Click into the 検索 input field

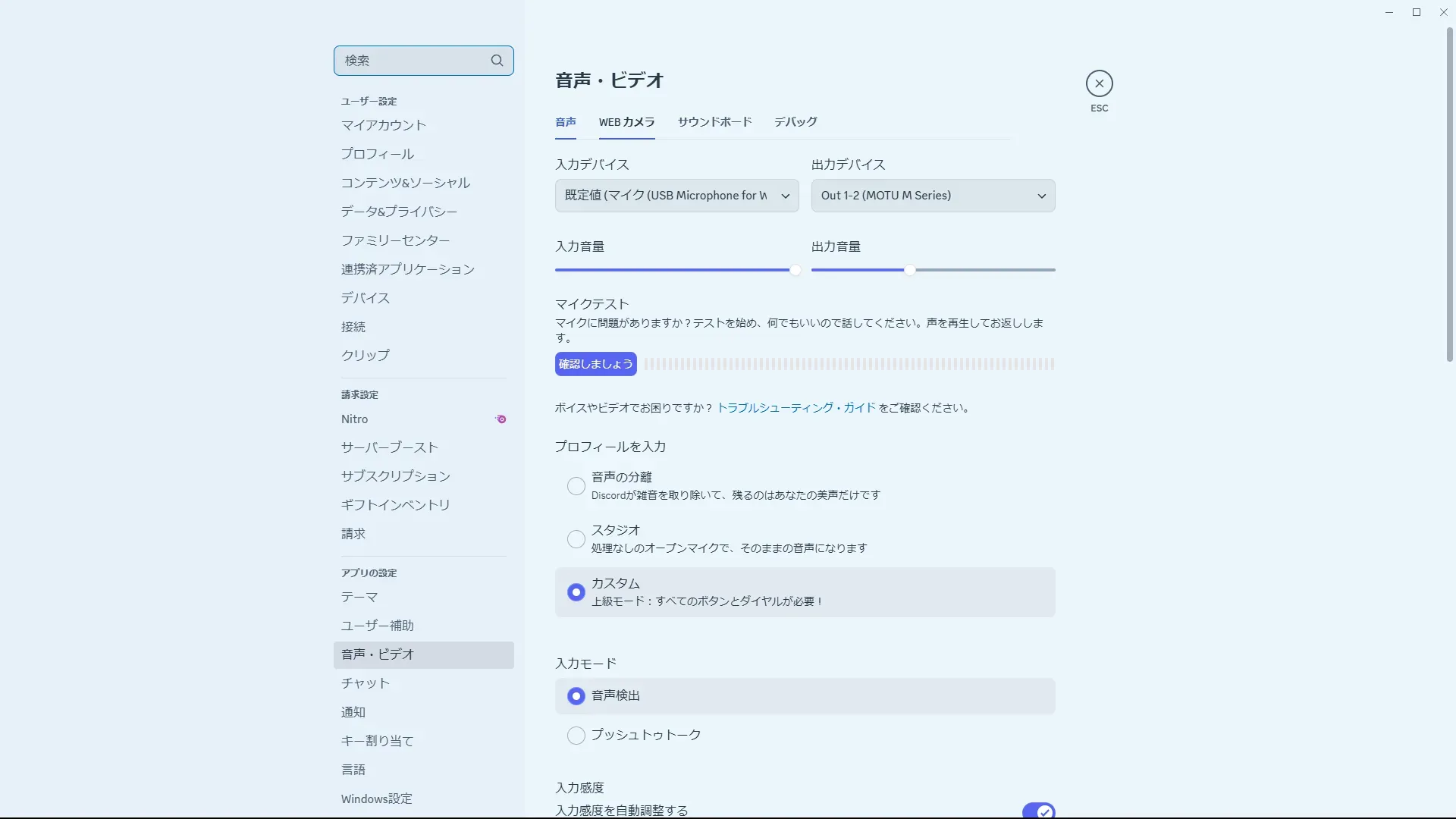click(409, 61)
